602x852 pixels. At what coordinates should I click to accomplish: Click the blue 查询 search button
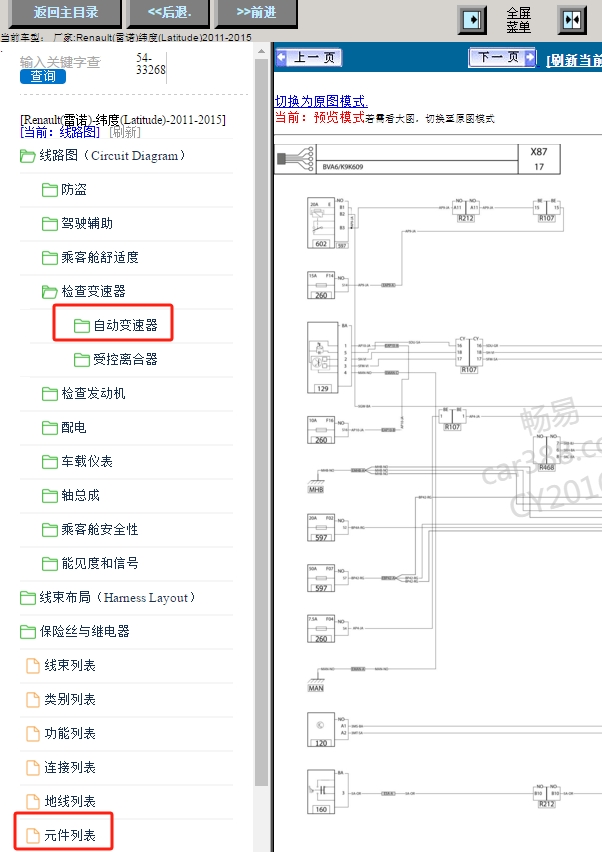point(43,77)
